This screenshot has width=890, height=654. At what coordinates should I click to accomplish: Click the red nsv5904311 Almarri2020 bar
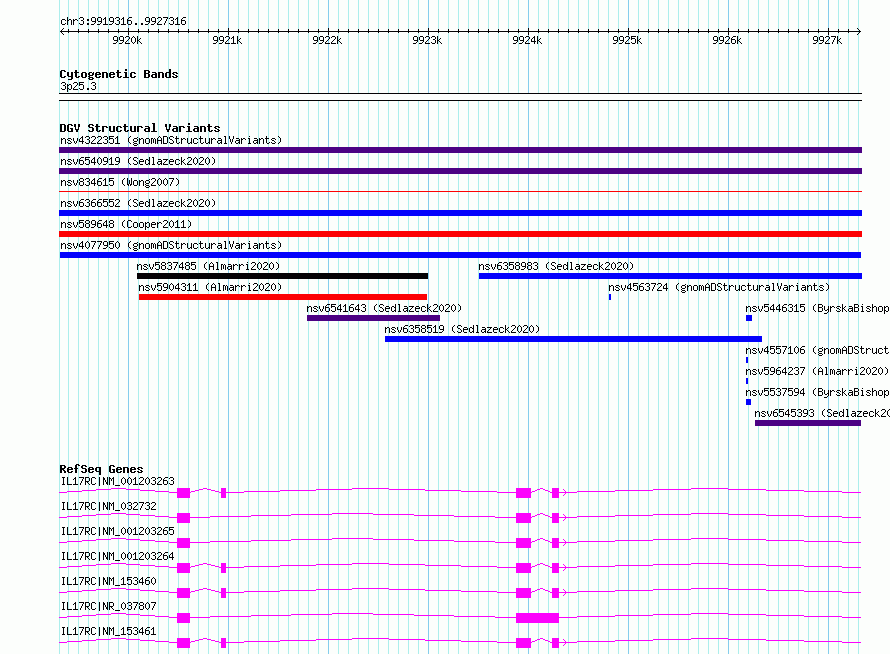click(283, 297)
